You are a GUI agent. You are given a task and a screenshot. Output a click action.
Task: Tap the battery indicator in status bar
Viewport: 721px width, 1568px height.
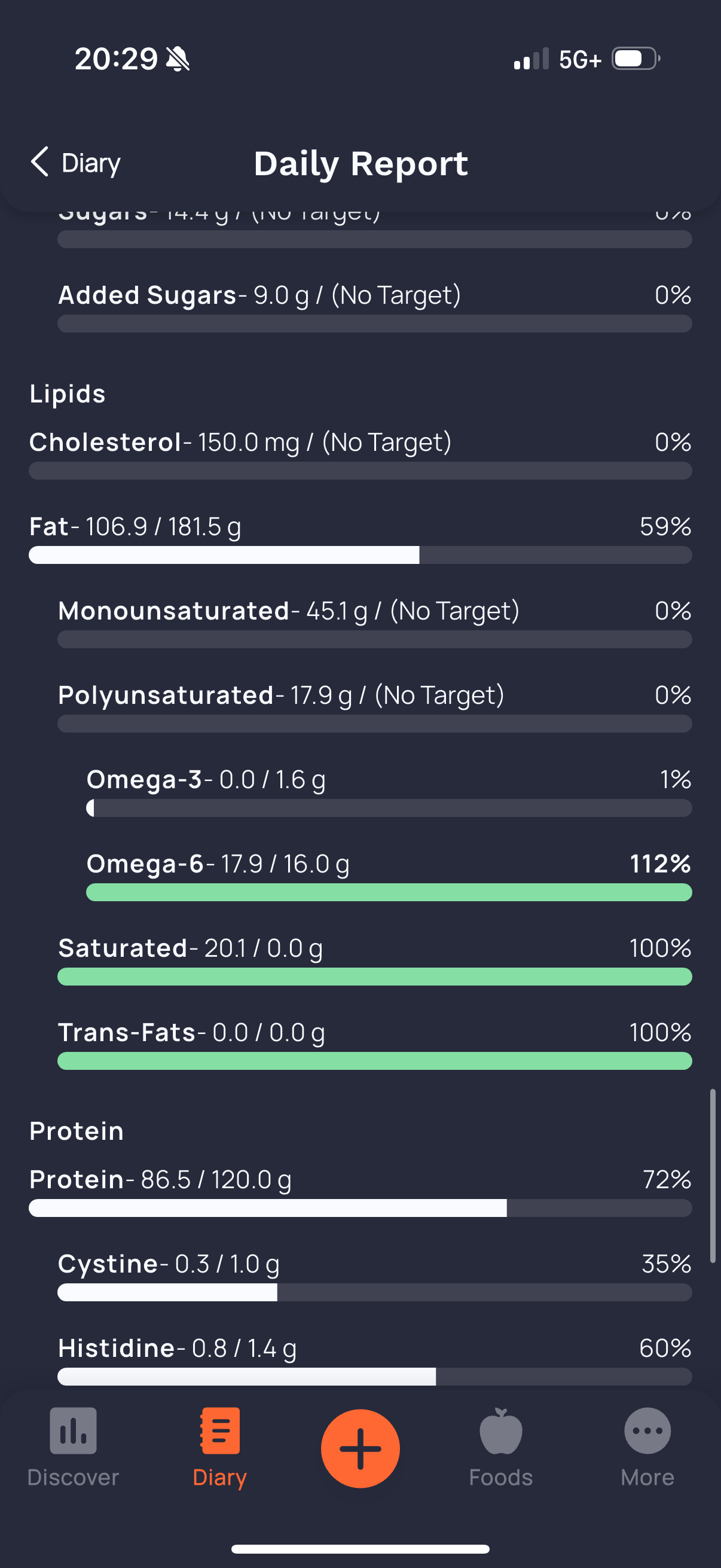pos(636,59)
